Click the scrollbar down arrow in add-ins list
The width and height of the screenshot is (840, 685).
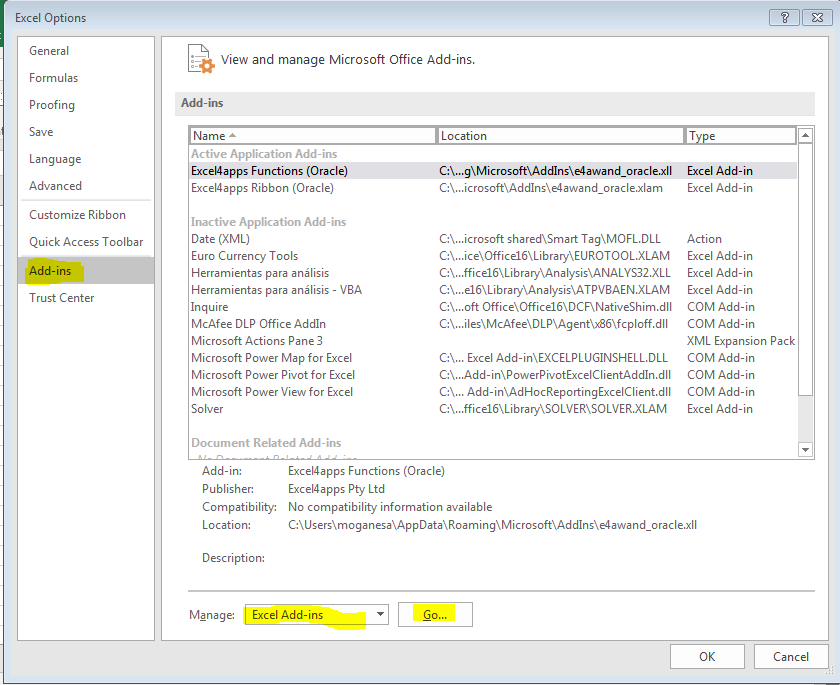coord(806,449)
